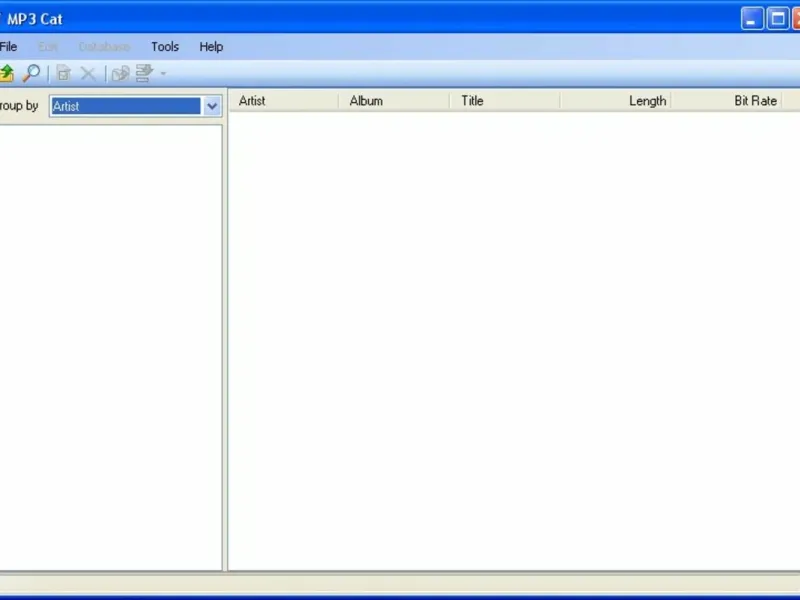The width and height of the screenshot is (800, 600).
Task: Click the grayed-out list export icon
Action: pyautogui.click(x=144, y=73)
